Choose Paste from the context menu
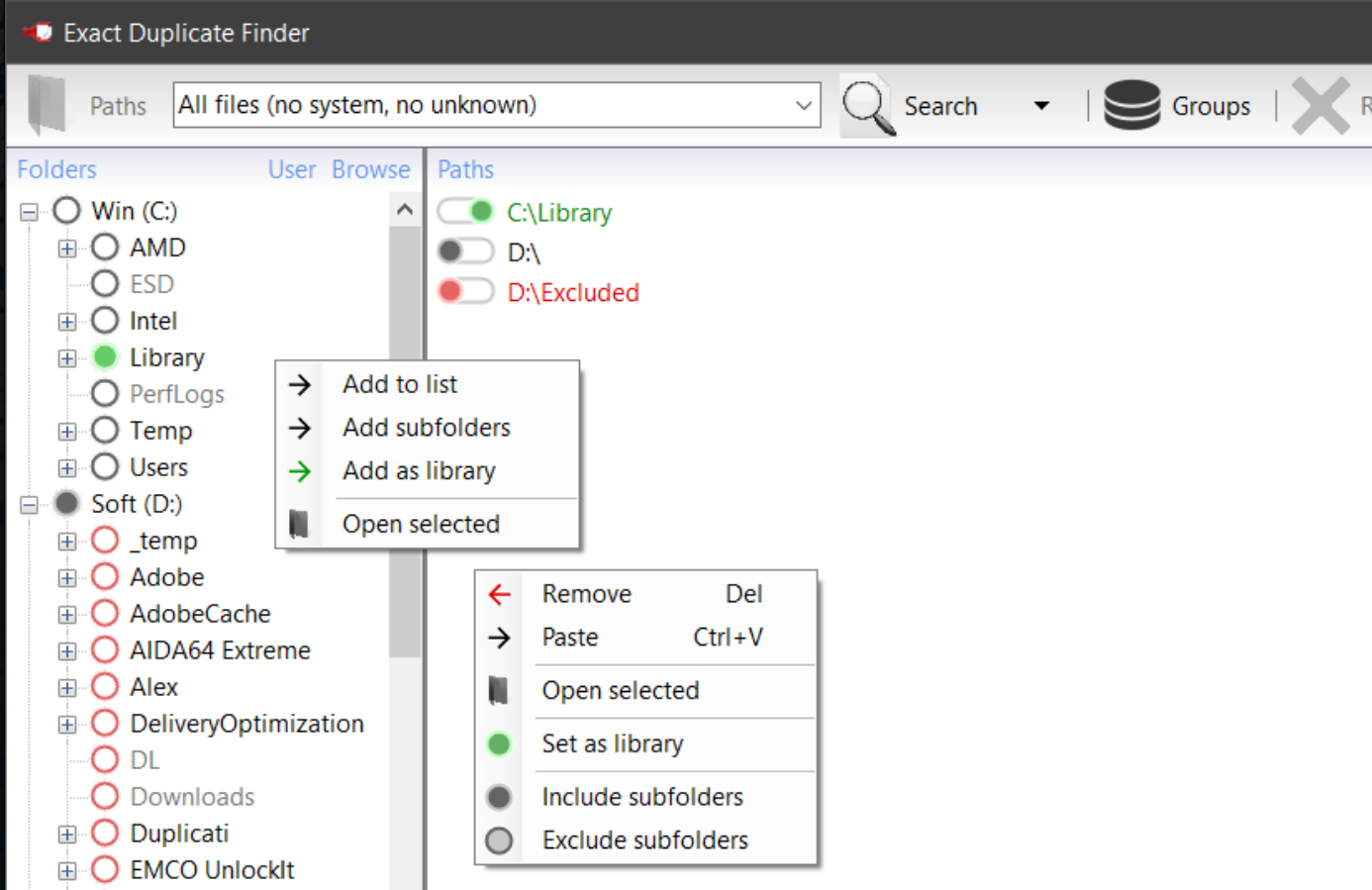Screen dimensions: 1372x890 coord(570,637)
